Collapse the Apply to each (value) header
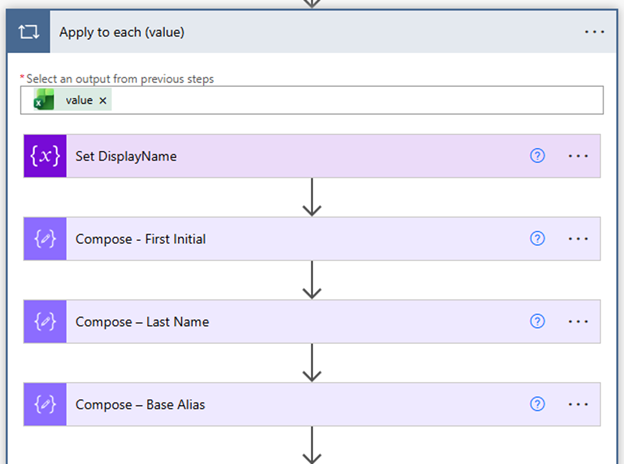 click(312, 32)
